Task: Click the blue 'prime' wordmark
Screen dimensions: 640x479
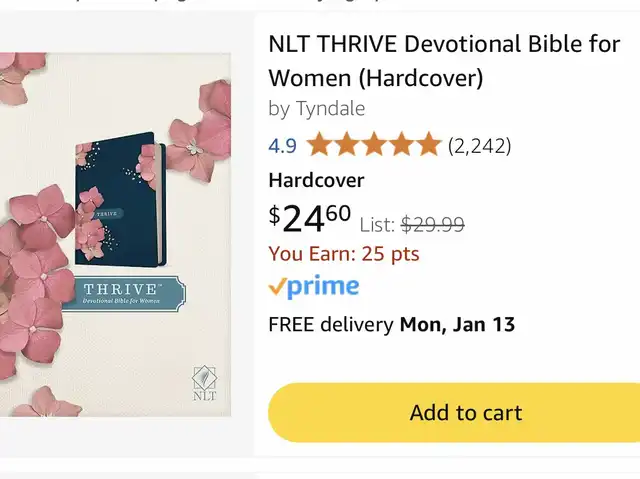Action: (x=323, y=287)
